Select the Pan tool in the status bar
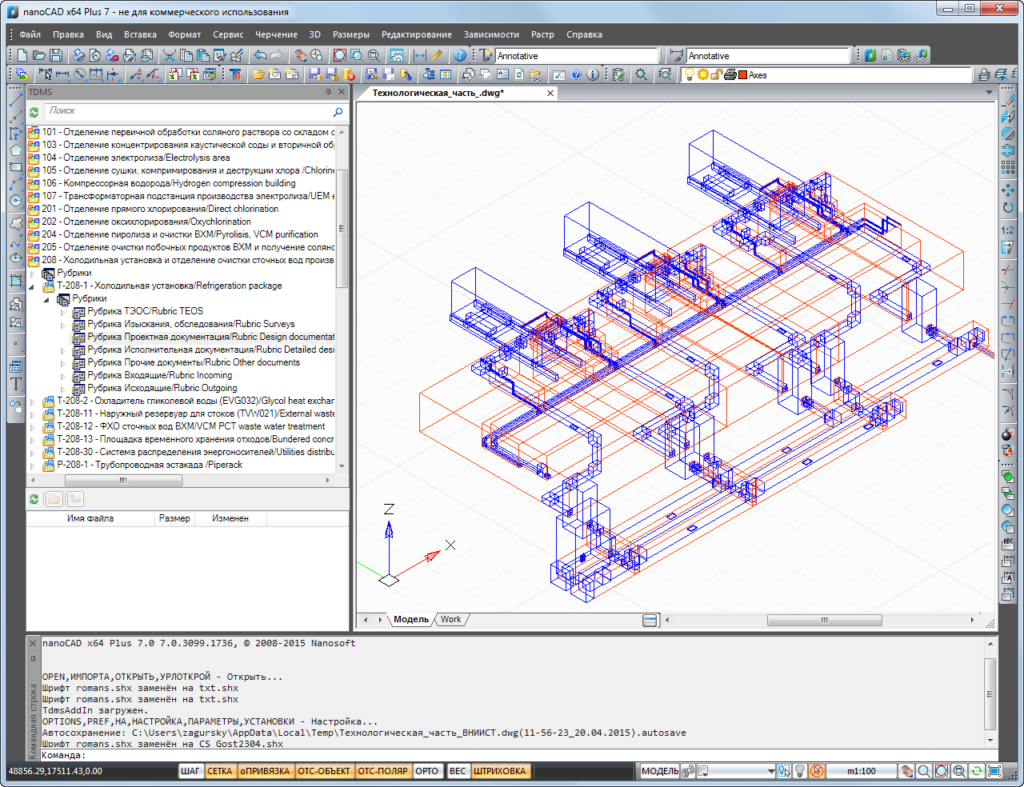Viewport: 1024px width, 787px height. click(x=906, y=772)
